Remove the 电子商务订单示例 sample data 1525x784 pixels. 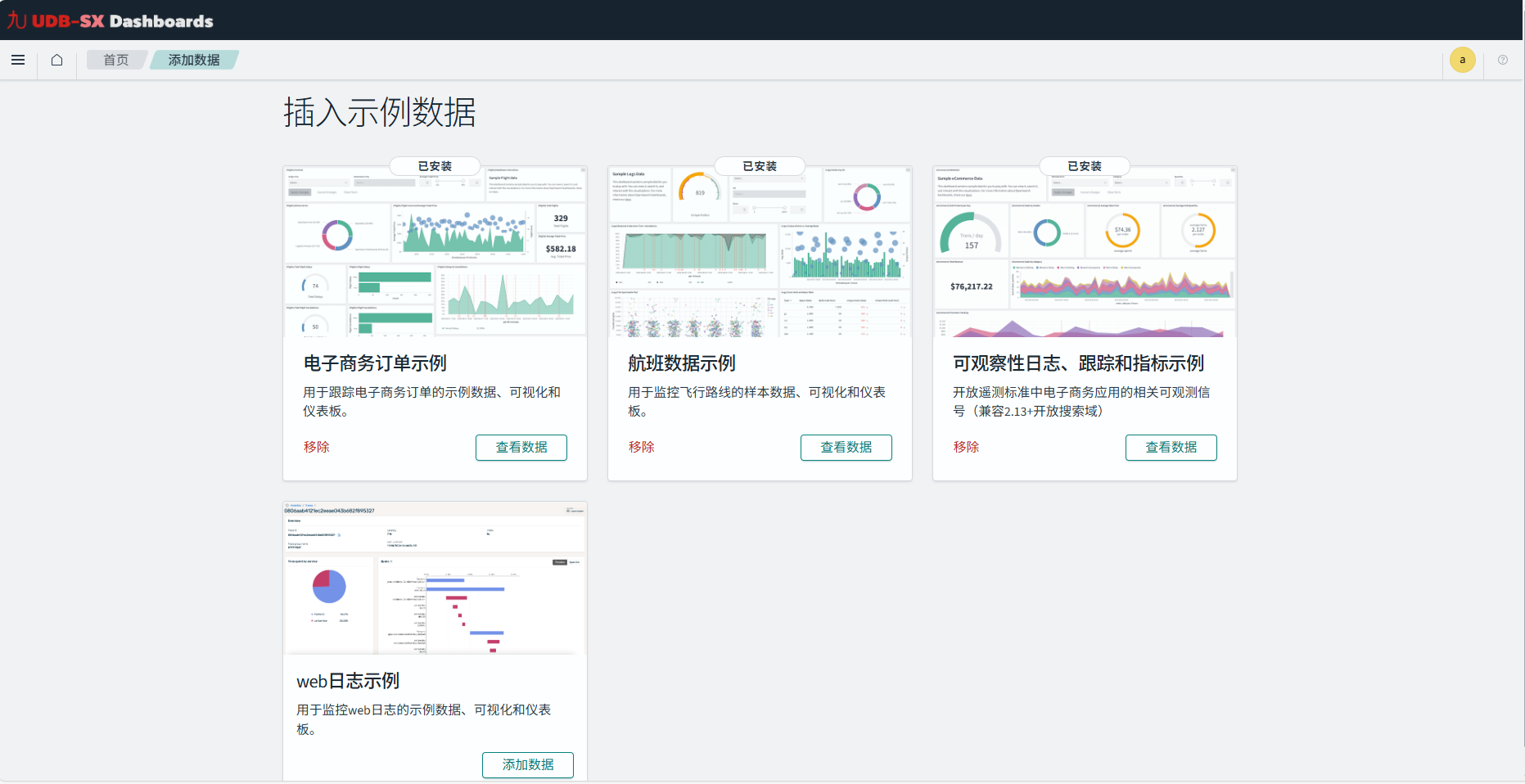point(316,447)
